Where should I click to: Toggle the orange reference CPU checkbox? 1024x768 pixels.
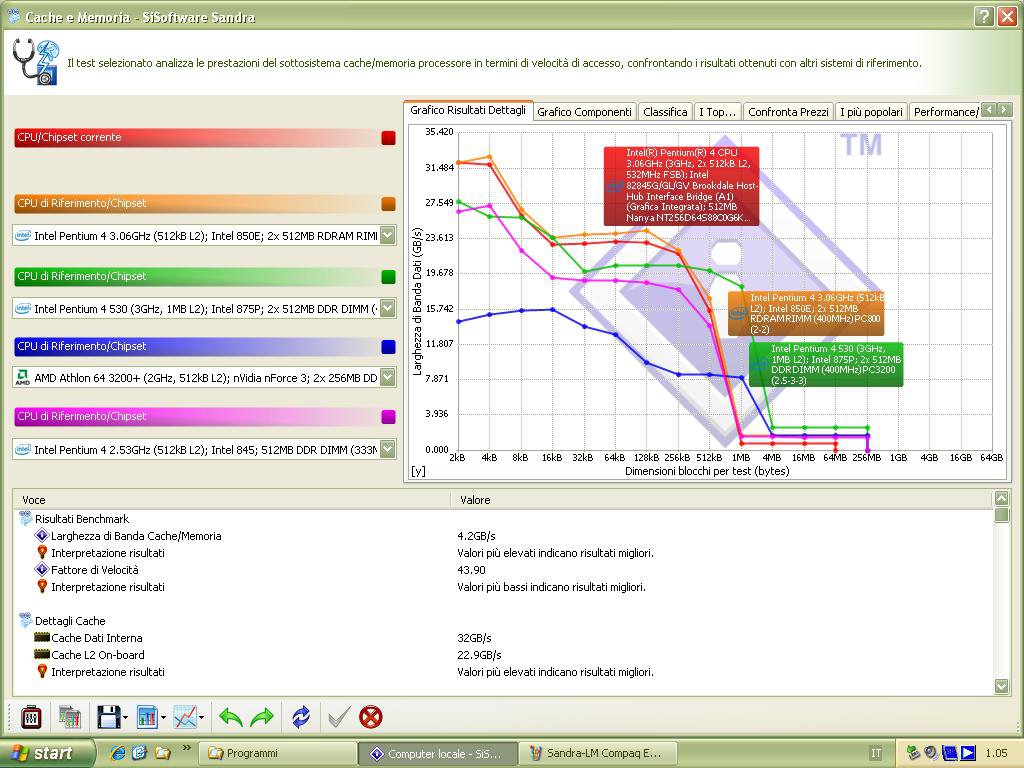click(388, 204)
